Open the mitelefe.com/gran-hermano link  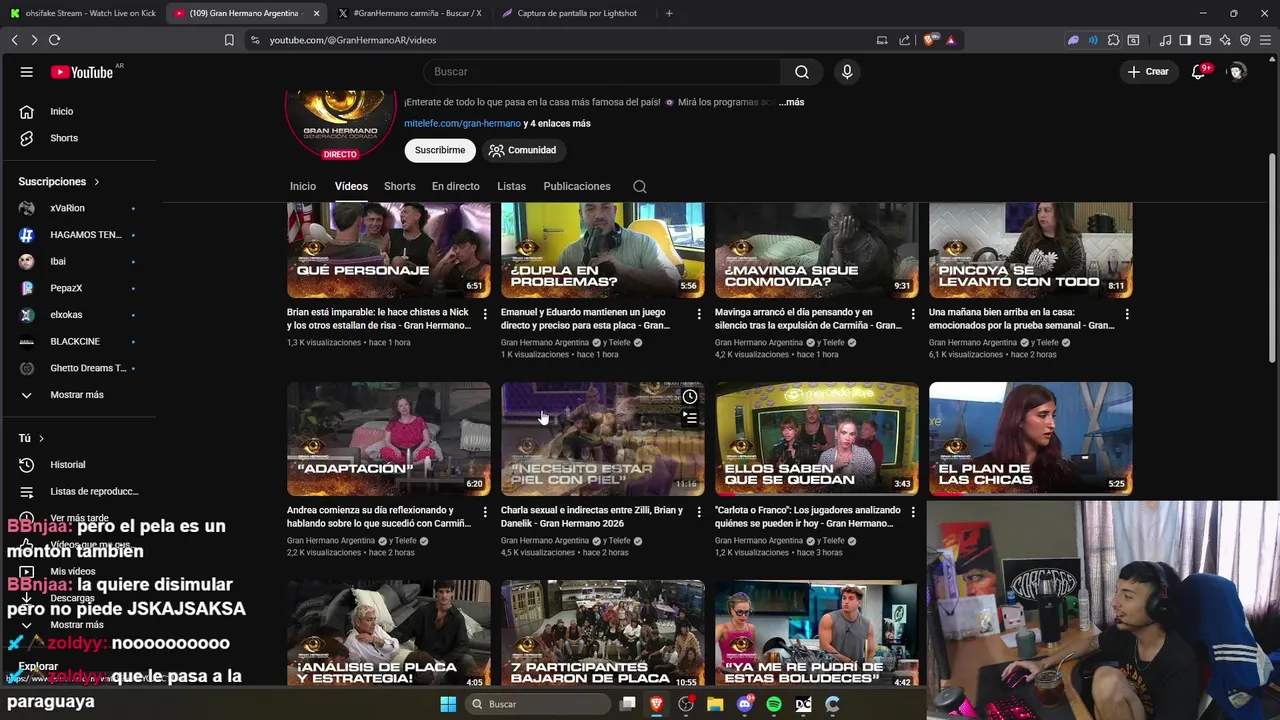(x=462, y=124)
